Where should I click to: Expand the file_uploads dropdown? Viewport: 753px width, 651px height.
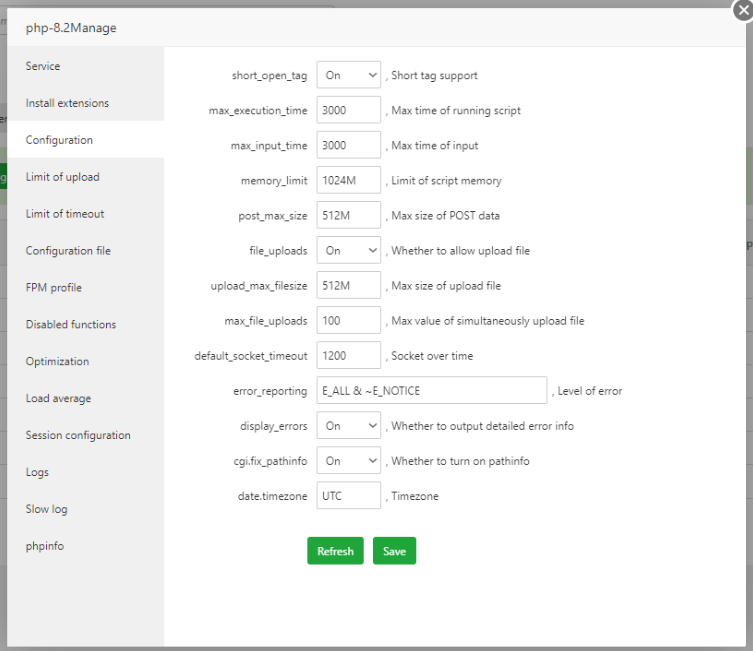(348, 250)
